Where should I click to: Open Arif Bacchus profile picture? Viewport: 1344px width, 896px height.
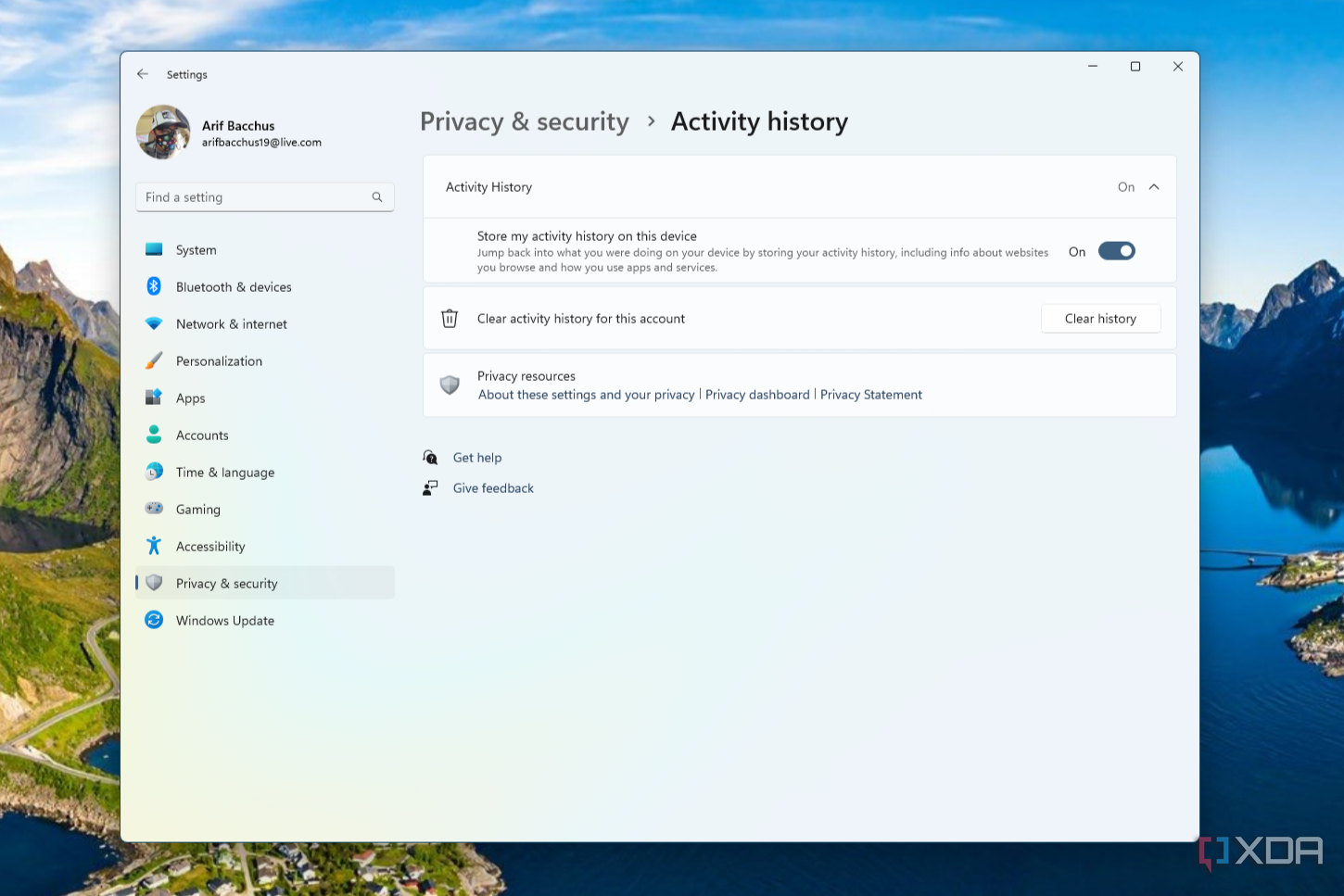pos(163,132)
